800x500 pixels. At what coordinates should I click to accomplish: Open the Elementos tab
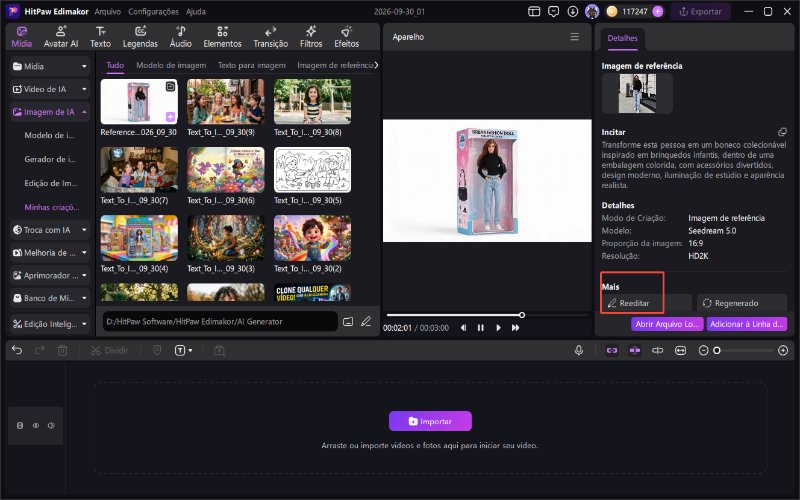coord(222,37)
